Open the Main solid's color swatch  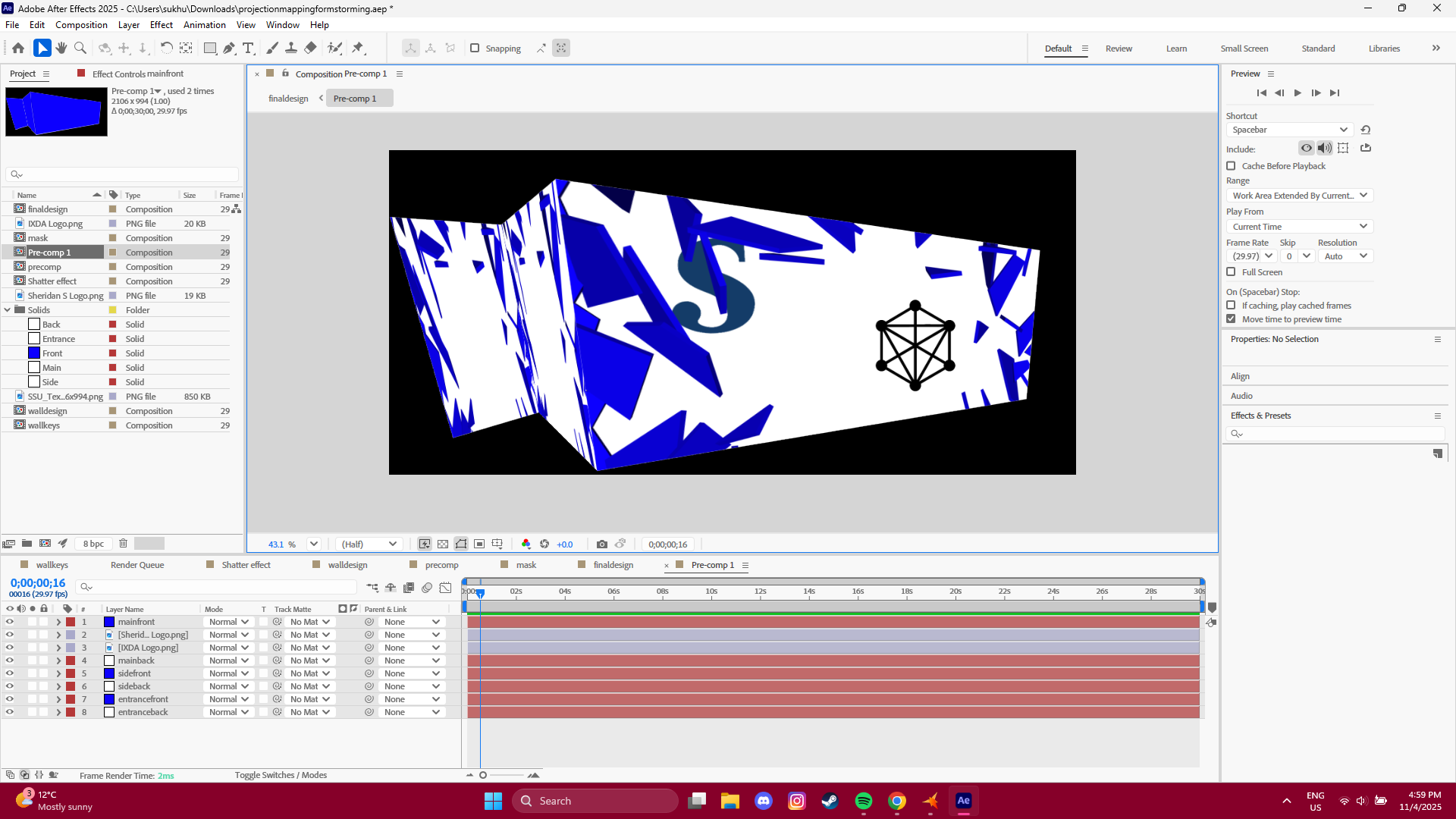pos(33,367)
